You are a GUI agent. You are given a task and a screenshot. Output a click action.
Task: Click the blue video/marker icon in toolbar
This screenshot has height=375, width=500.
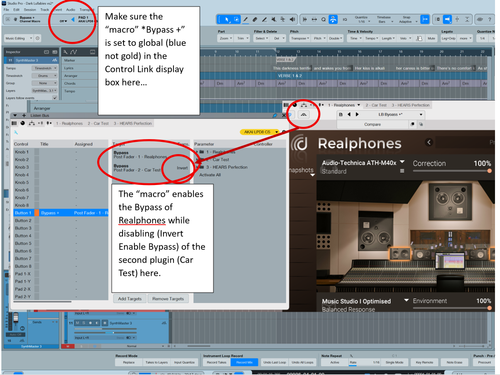point(447,20)
